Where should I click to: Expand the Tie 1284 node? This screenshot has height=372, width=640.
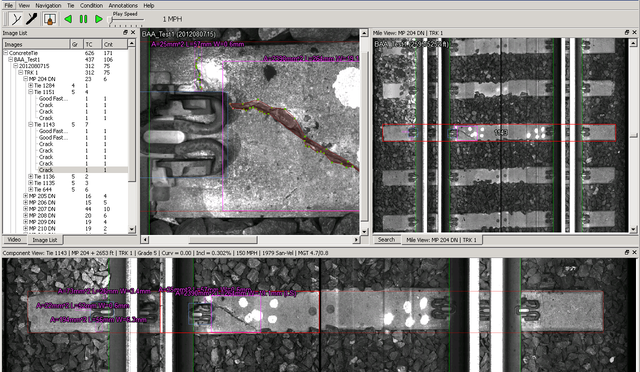point(31,85)
